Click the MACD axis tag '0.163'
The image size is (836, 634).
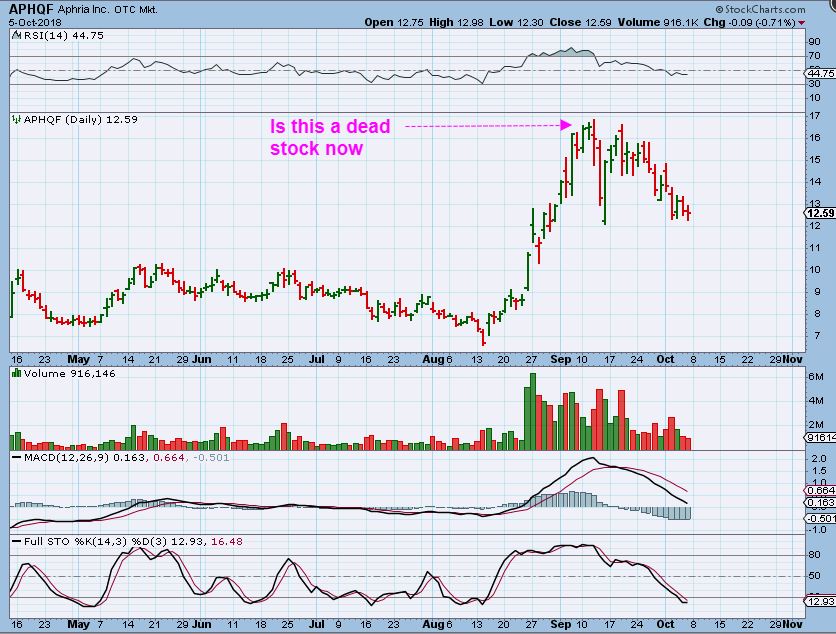click(x=820, y=502)
